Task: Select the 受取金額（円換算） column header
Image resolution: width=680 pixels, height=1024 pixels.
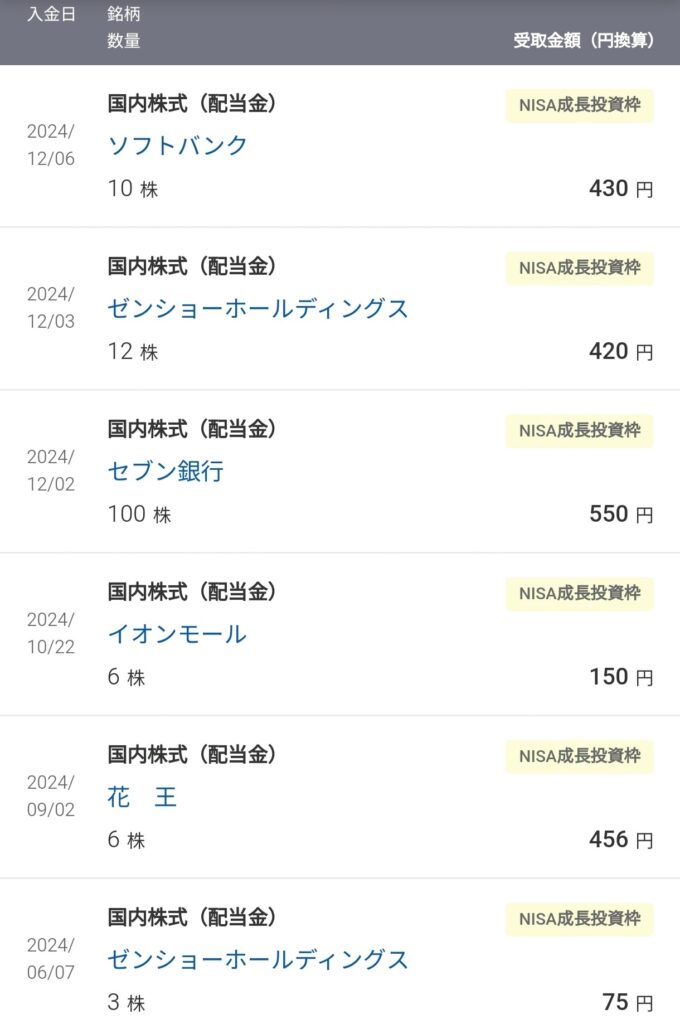Action: [583, 40]
